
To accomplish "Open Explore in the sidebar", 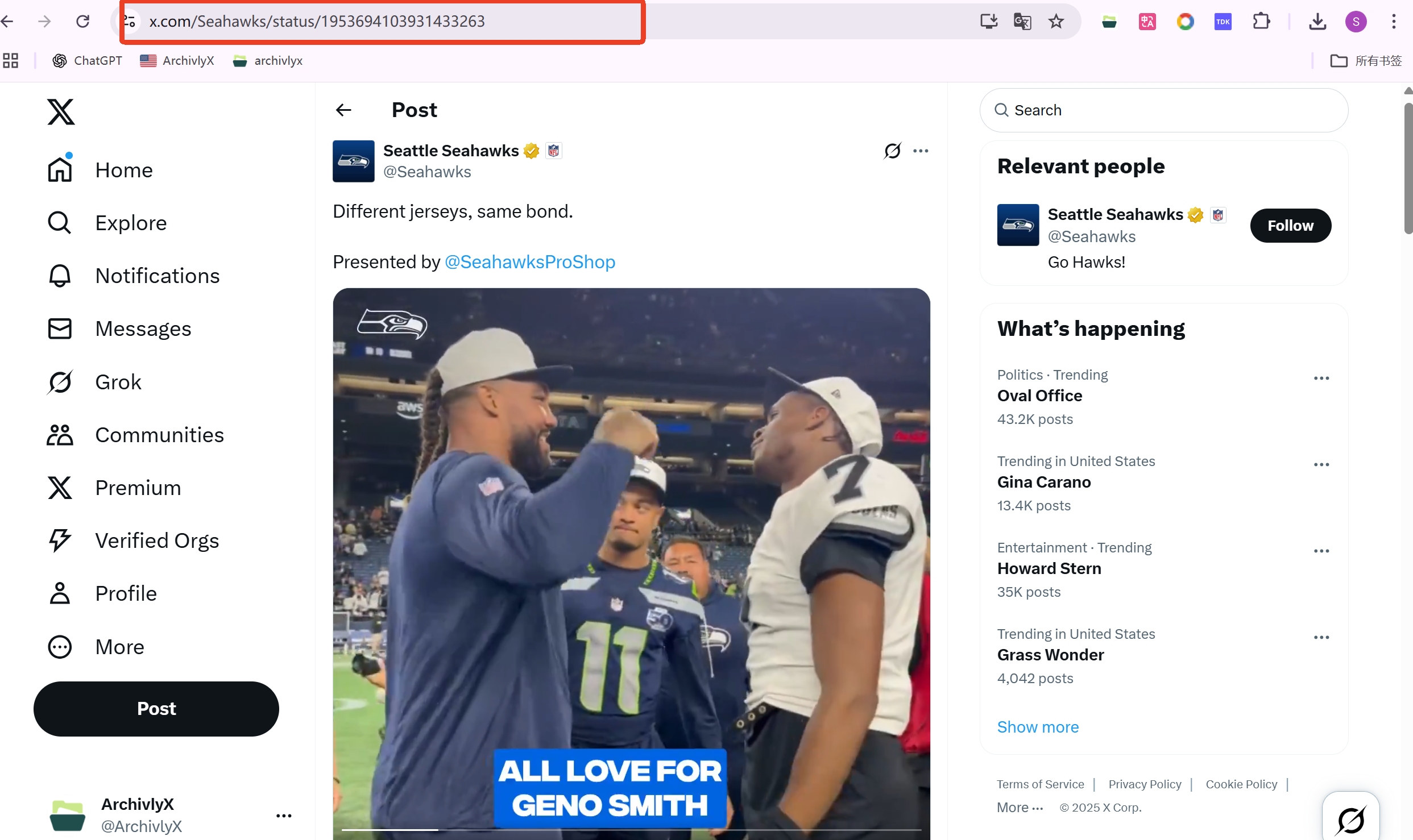I will pyautogui.click(x=107, y=223).
